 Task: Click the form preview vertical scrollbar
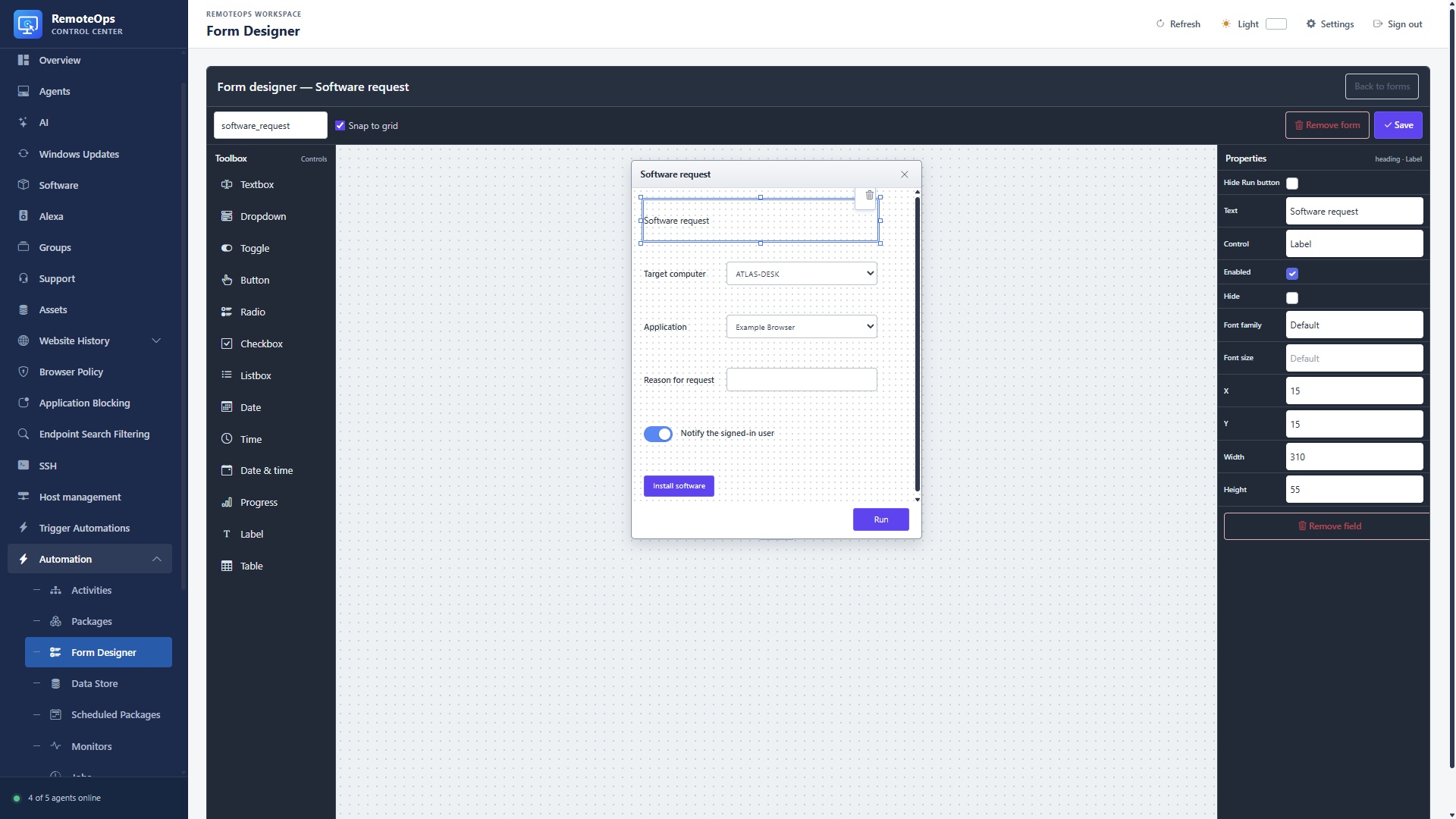pos(917,345)
